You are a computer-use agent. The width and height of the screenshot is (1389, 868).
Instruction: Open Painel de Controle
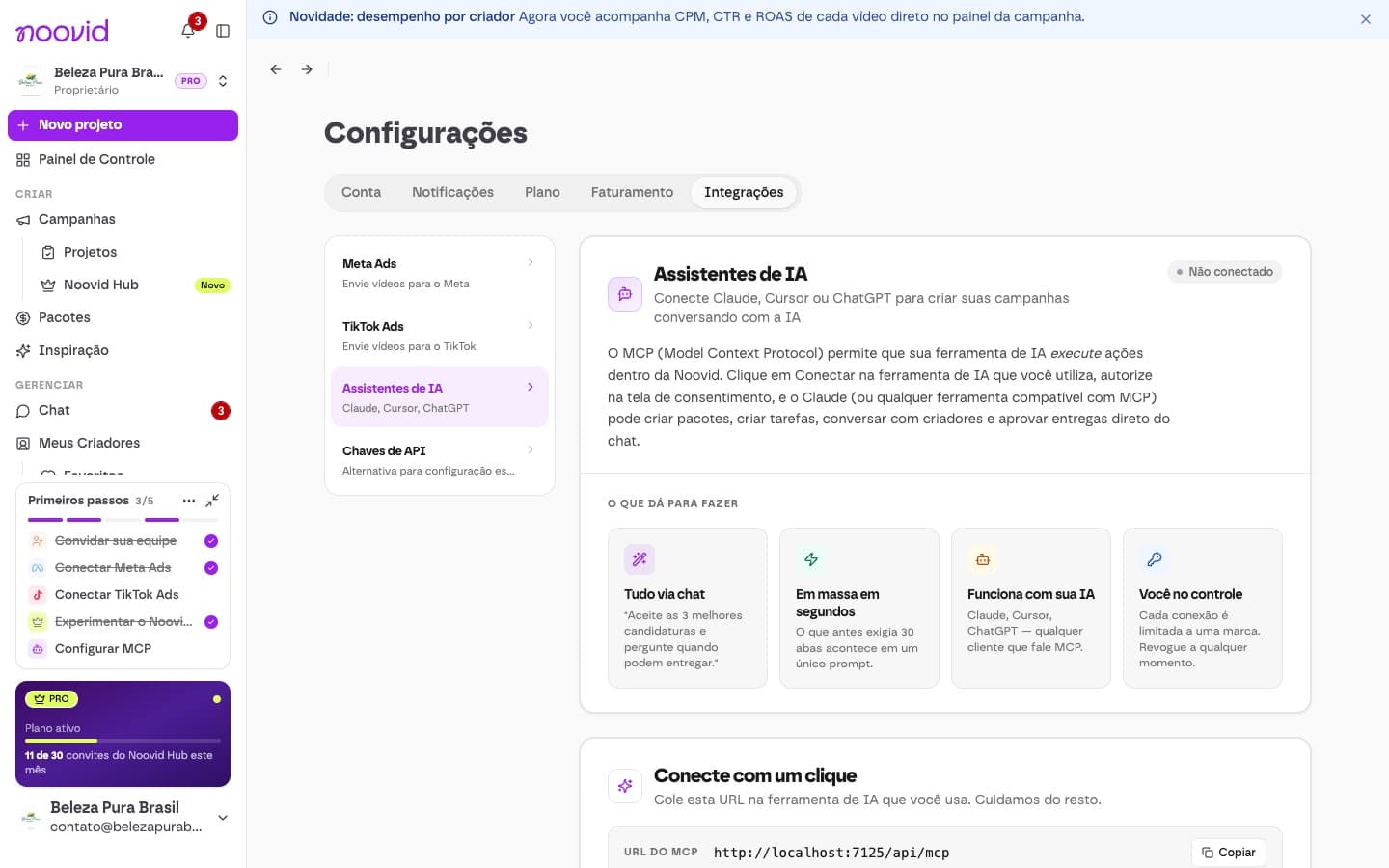point(123,160)
